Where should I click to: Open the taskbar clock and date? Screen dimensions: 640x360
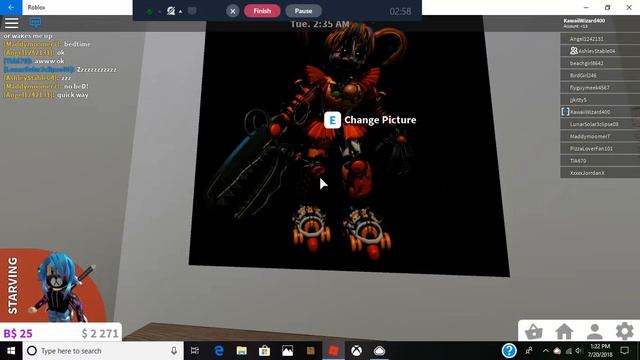600,351
